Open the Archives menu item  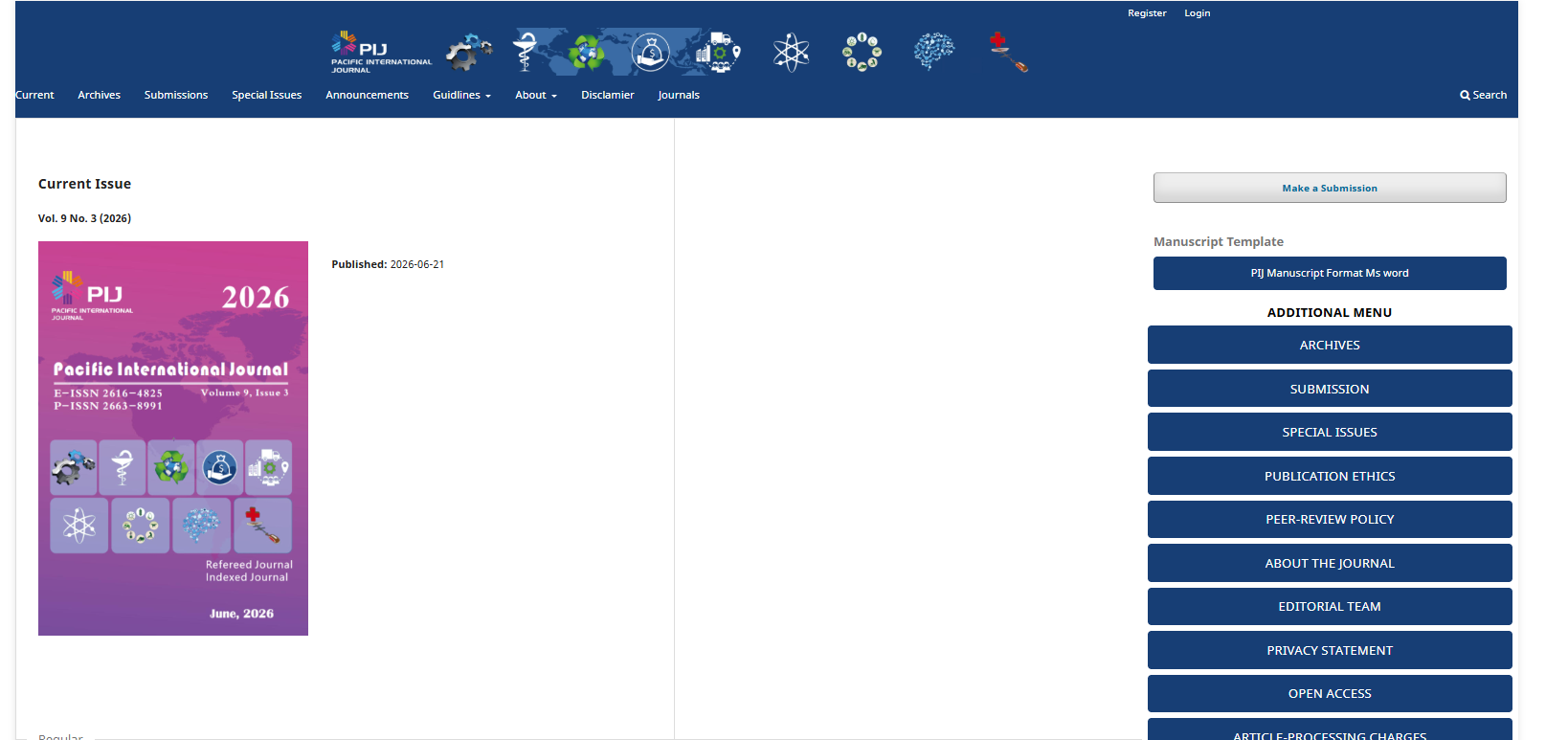99,95
